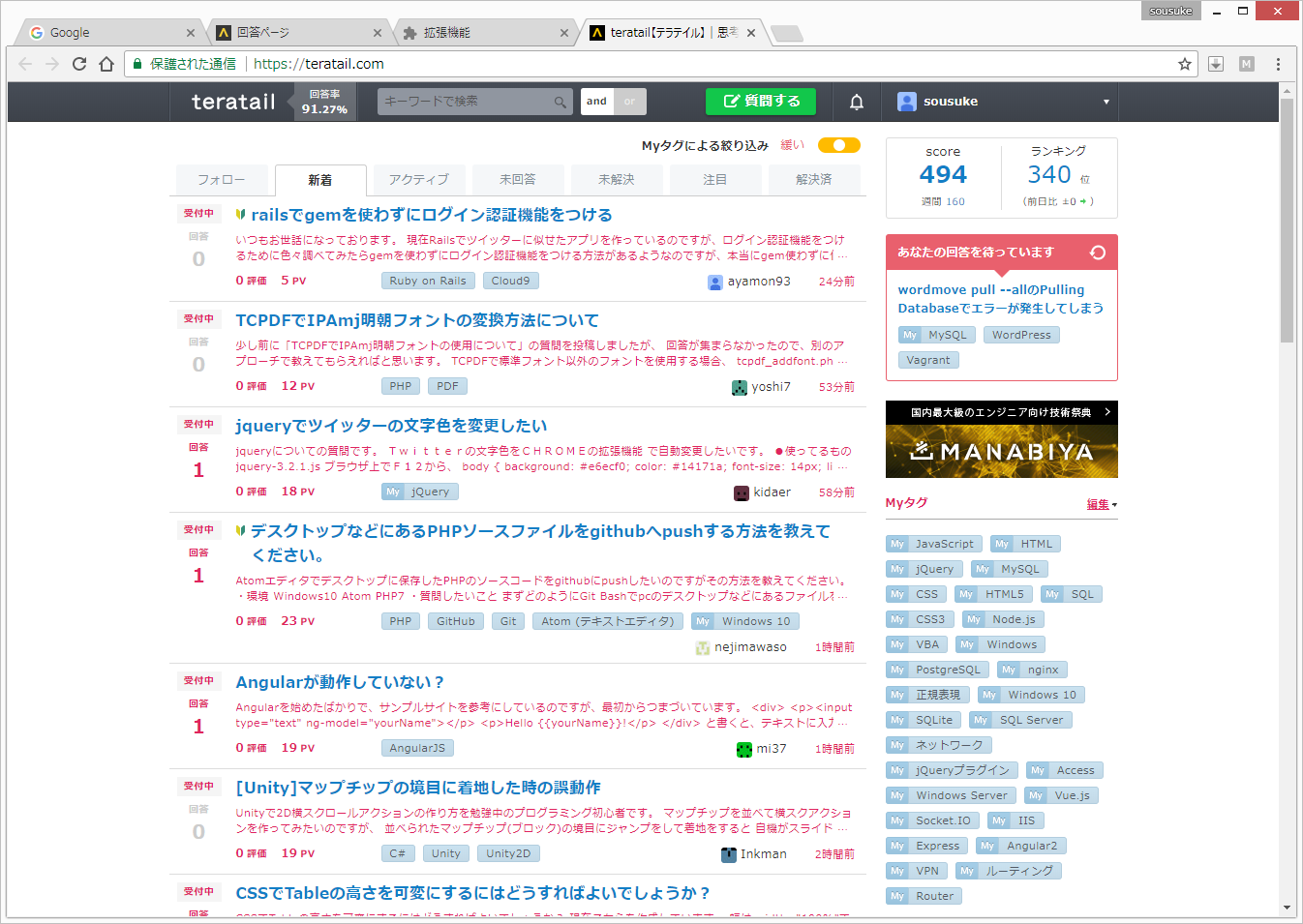Click ayamon93's avatar icon
Screen dimensions: 1303x924
pos(715,282)
